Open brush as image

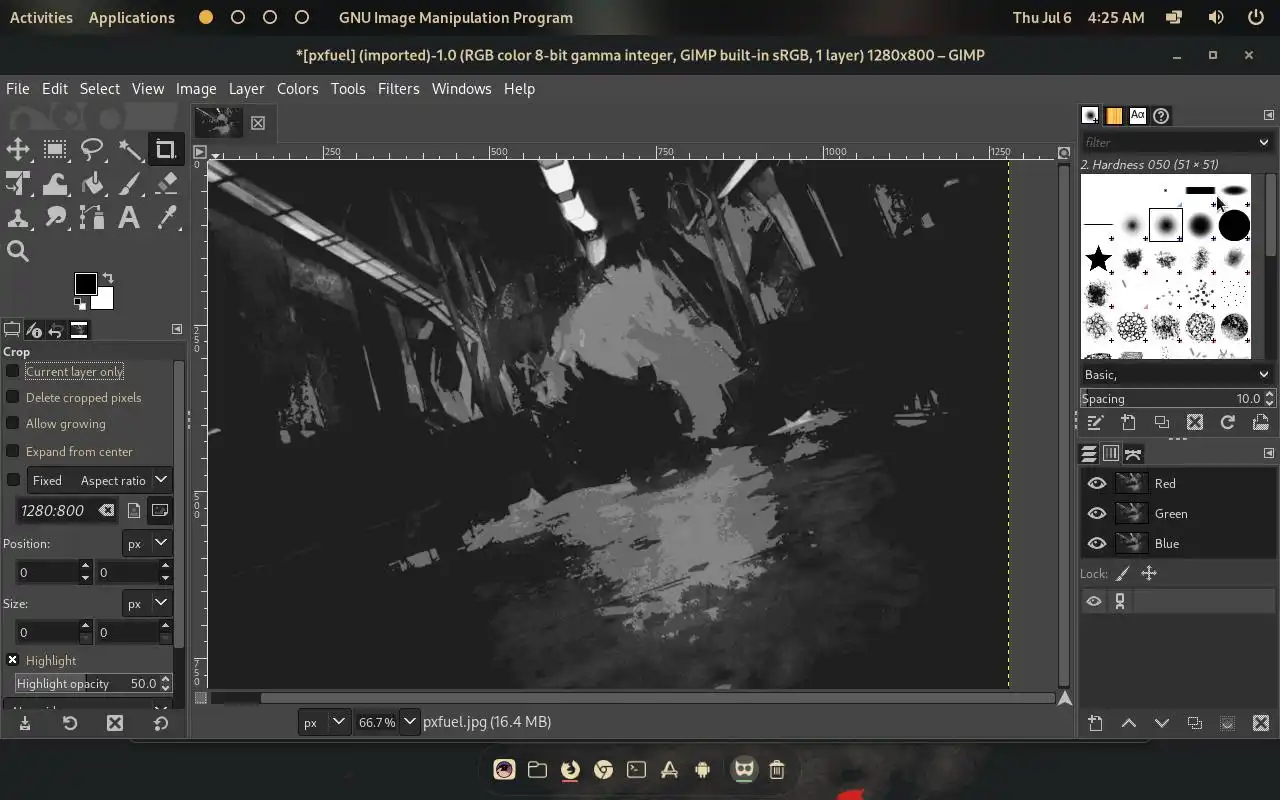[x=1260, y=423]
